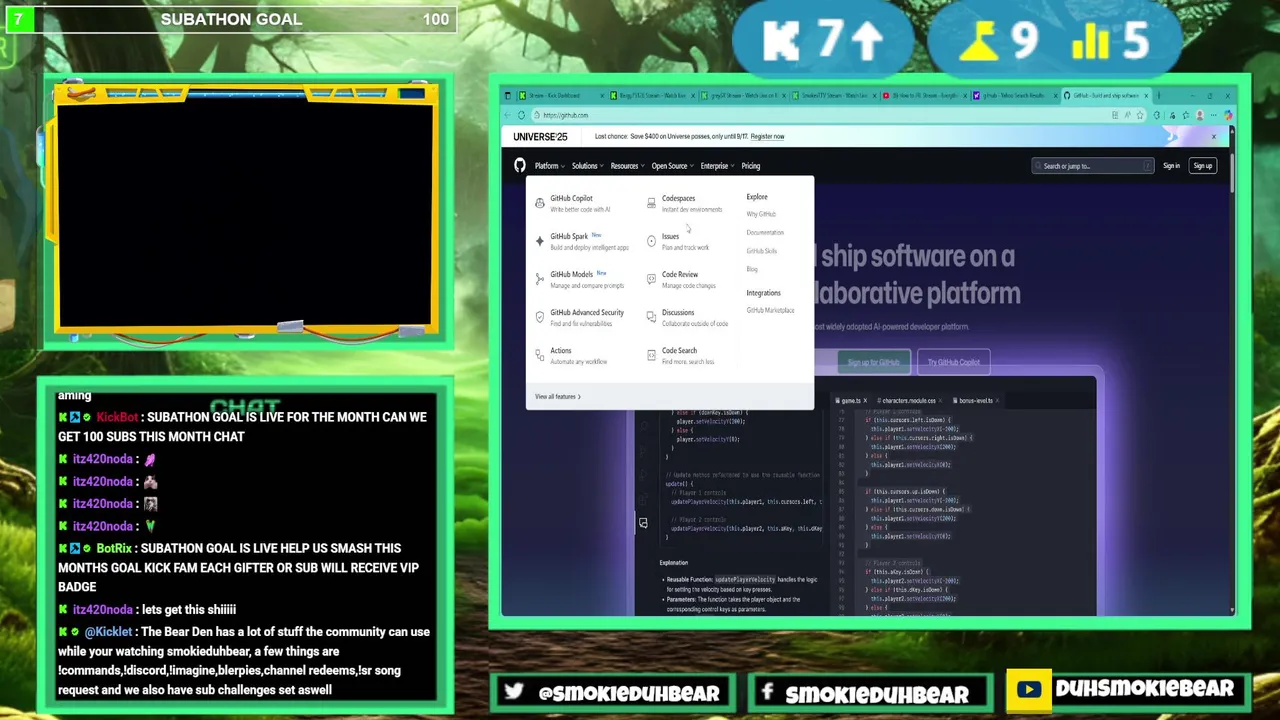1280x720 pixels.
Task: Click Documentation under Explore
Action: pyautogui.click(x=765, y=232)
